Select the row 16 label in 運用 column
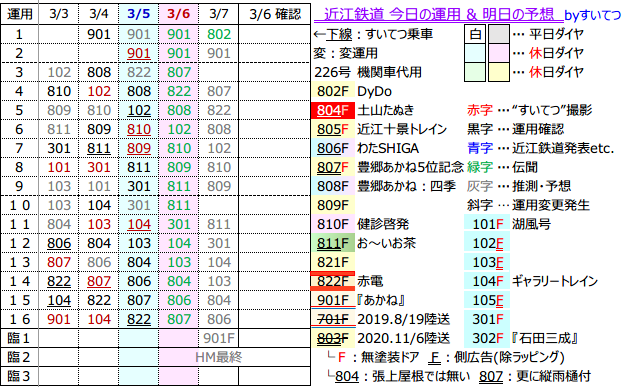This screenshot has width=625, height=387. [x=19, y=319]
